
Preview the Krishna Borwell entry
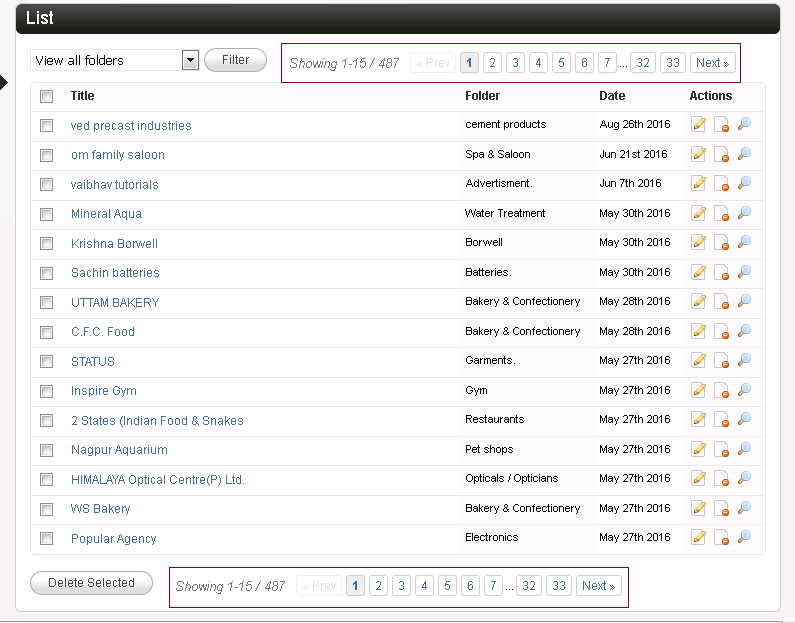744,243
